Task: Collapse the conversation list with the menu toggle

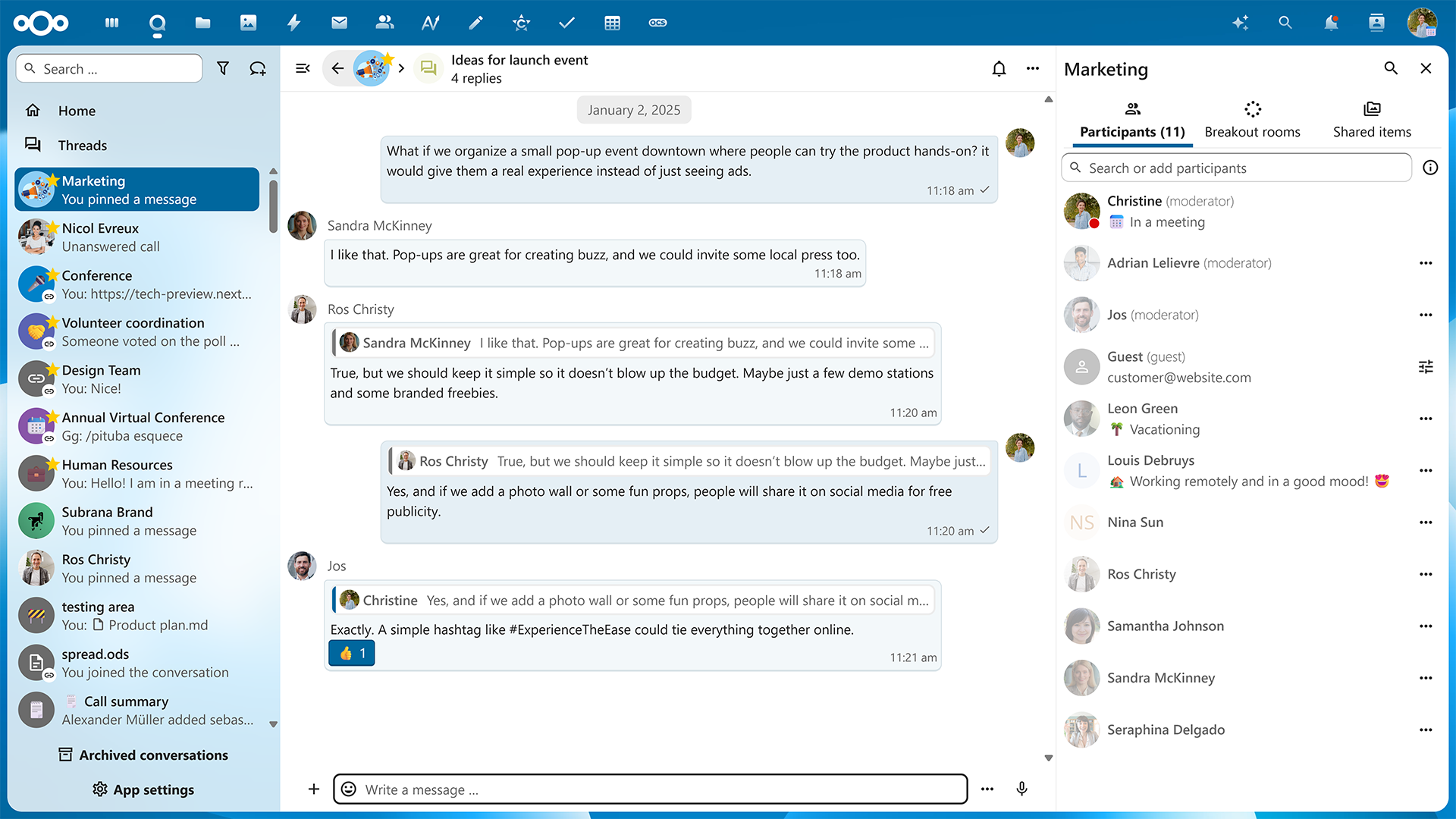Action: 303,68
